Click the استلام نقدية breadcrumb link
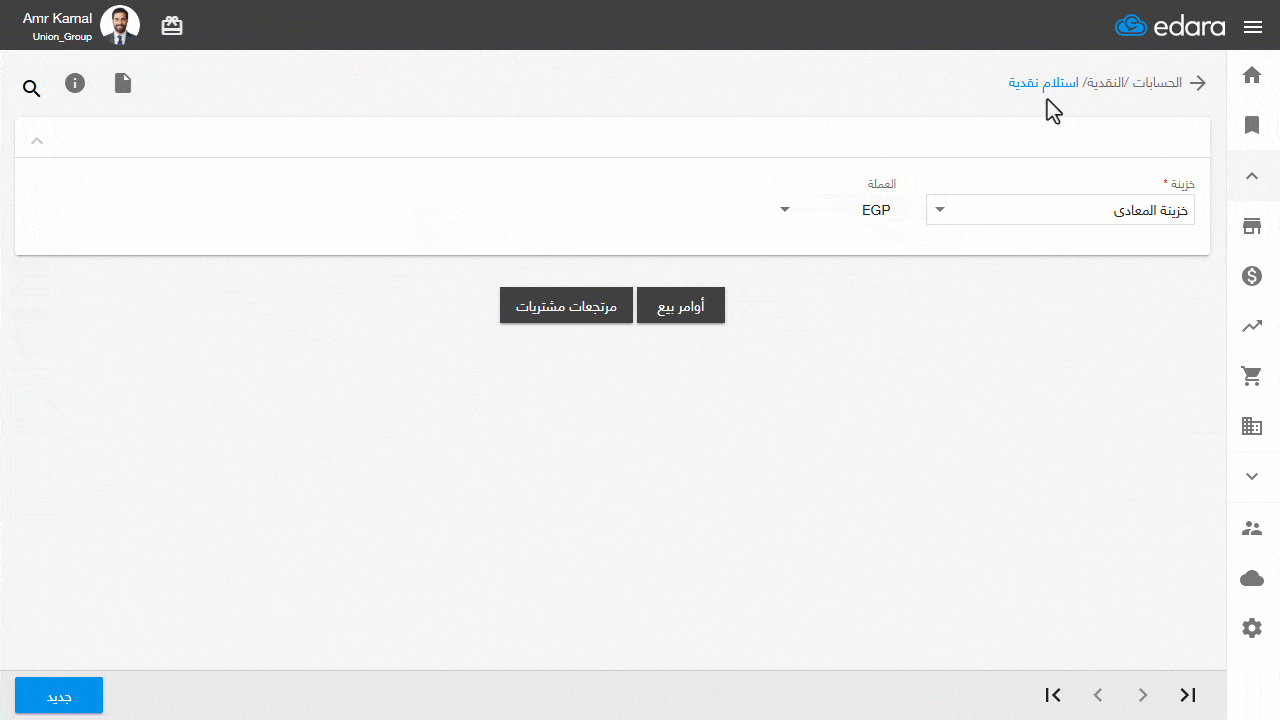The image size is (1280, 720). click(1043, 83)
